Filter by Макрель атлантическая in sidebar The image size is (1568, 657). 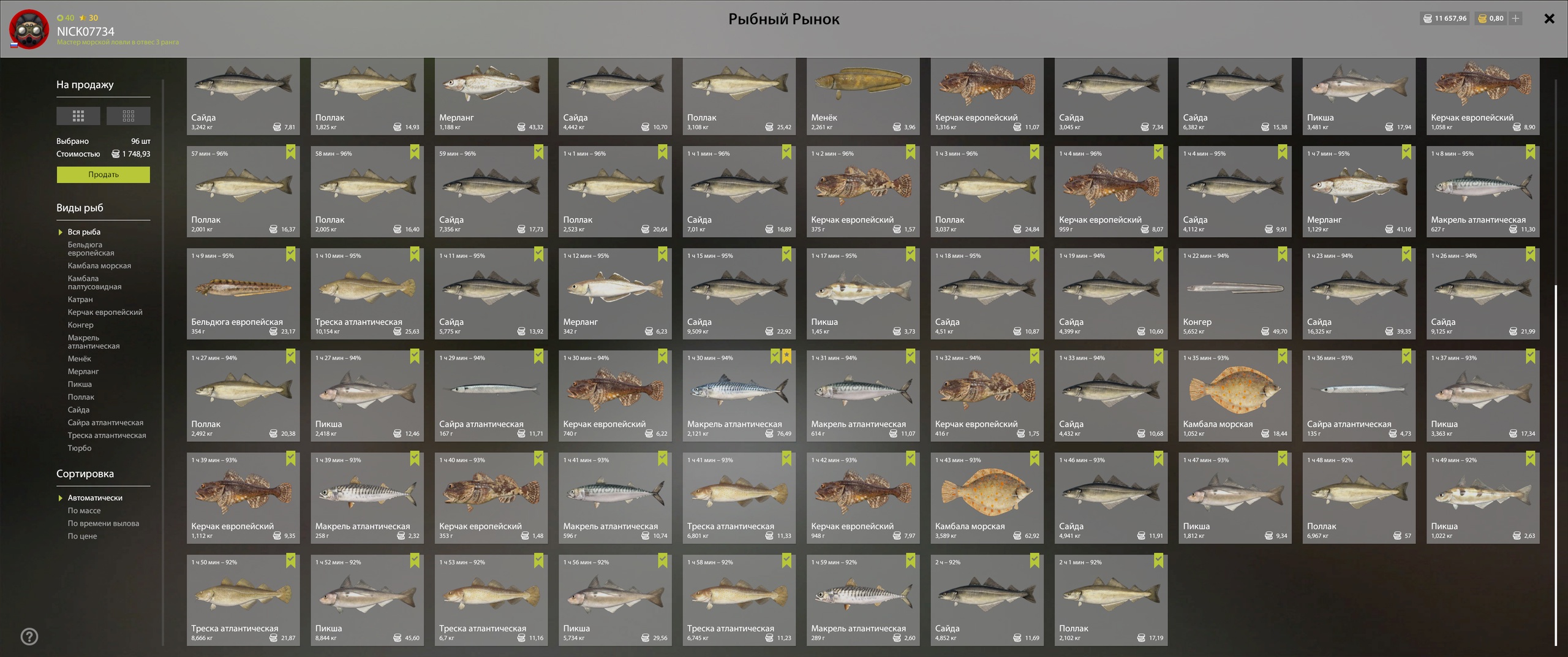[94, 342]
